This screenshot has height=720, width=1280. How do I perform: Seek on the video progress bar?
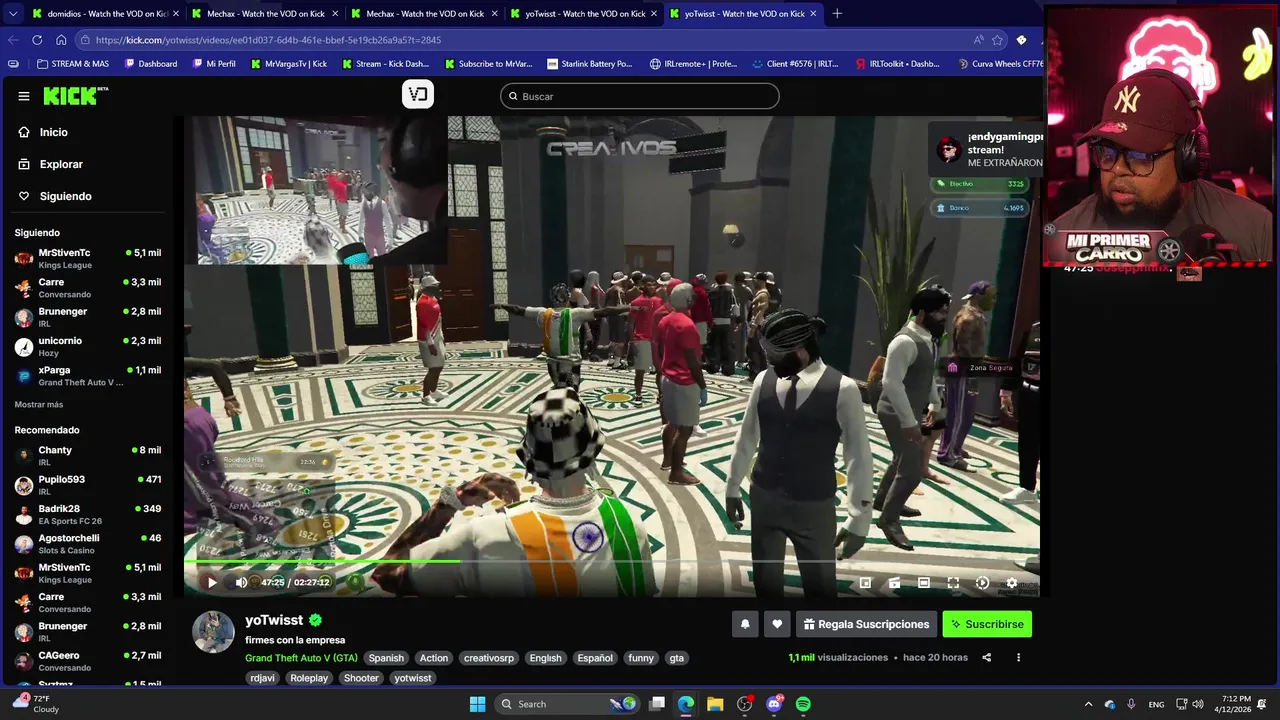(612, 562)
